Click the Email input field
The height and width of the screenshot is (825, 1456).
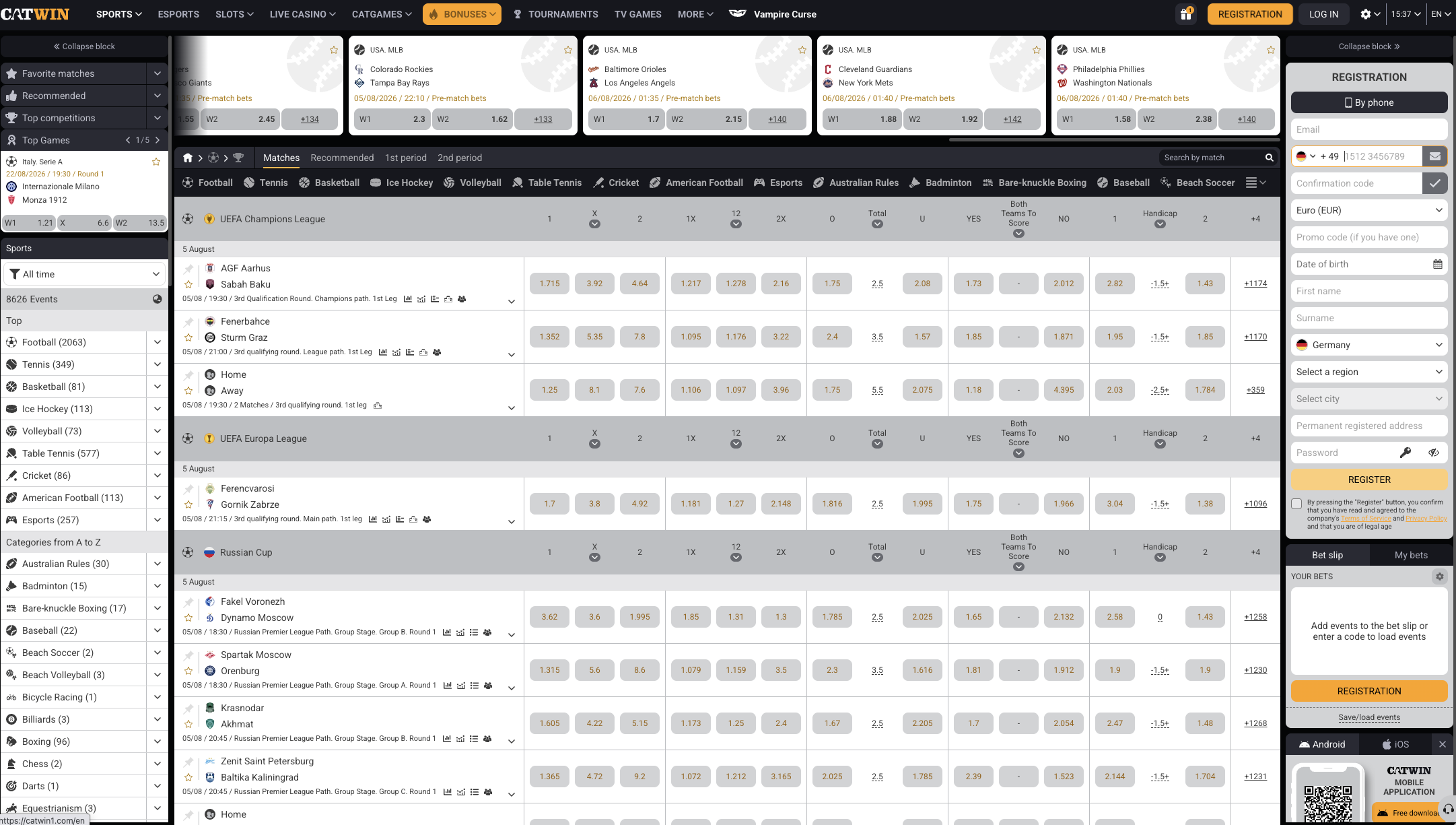[x=1368, y=129]
